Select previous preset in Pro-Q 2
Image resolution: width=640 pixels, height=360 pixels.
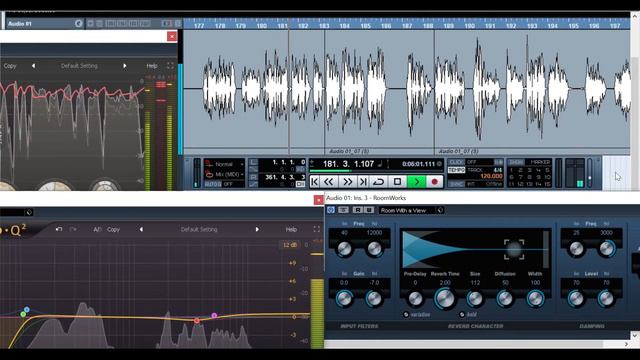tap(141, 229)
